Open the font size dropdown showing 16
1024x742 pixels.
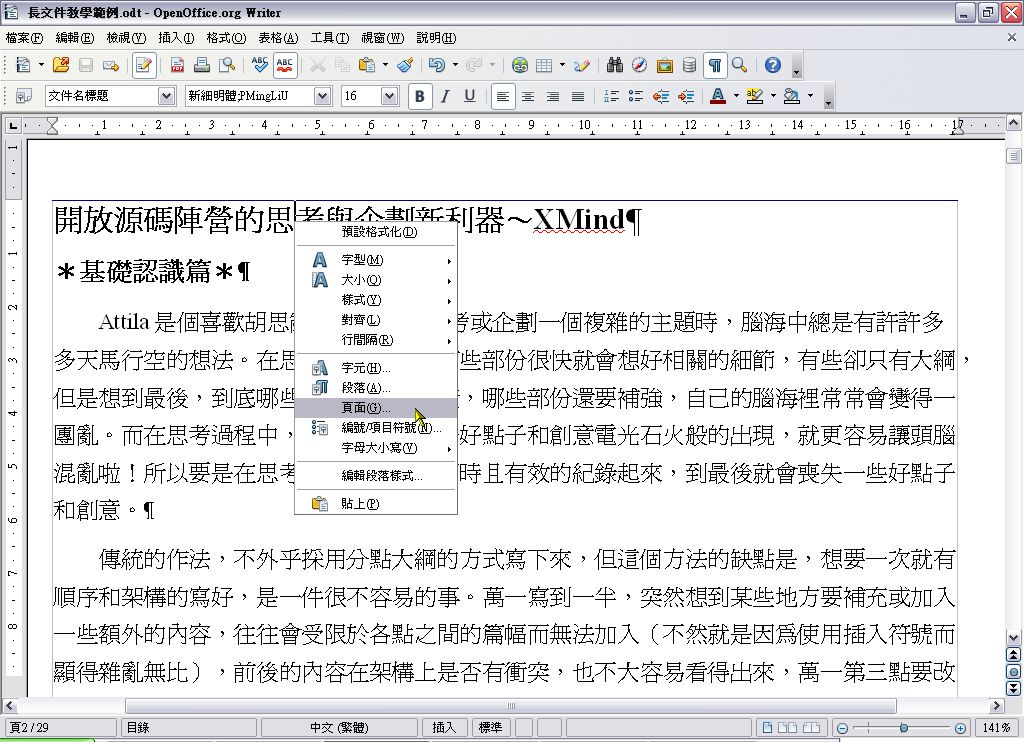tap(389, 96)
